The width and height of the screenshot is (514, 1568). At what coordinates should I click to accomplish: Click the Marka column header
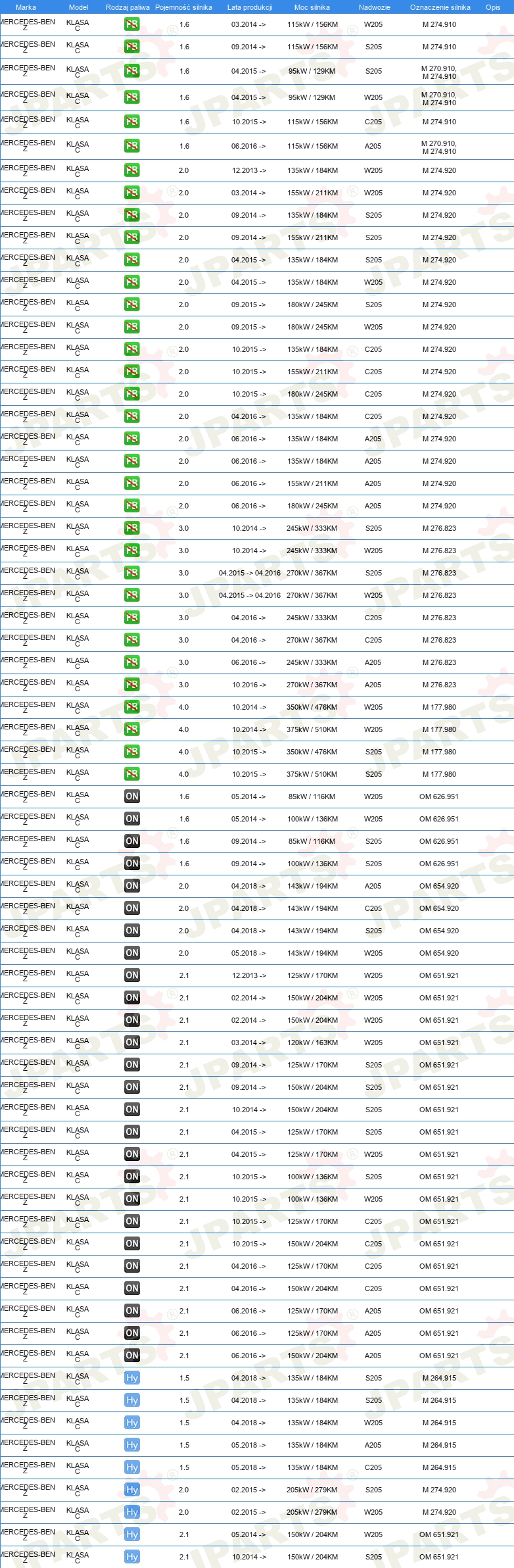click(x=26, y=7)
